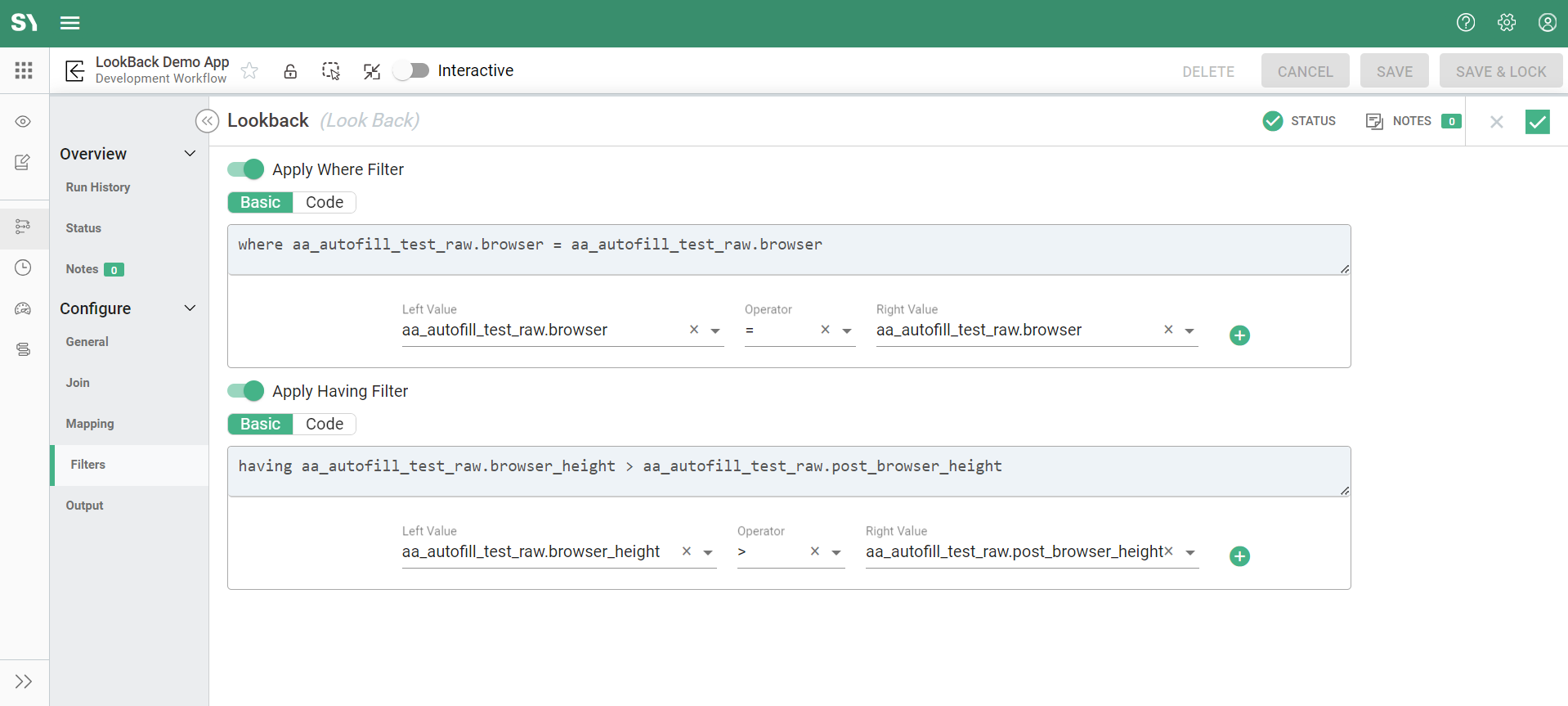Add a new Where filter condition
This screenshot has width=1568, height=706.
[1239, 335]
